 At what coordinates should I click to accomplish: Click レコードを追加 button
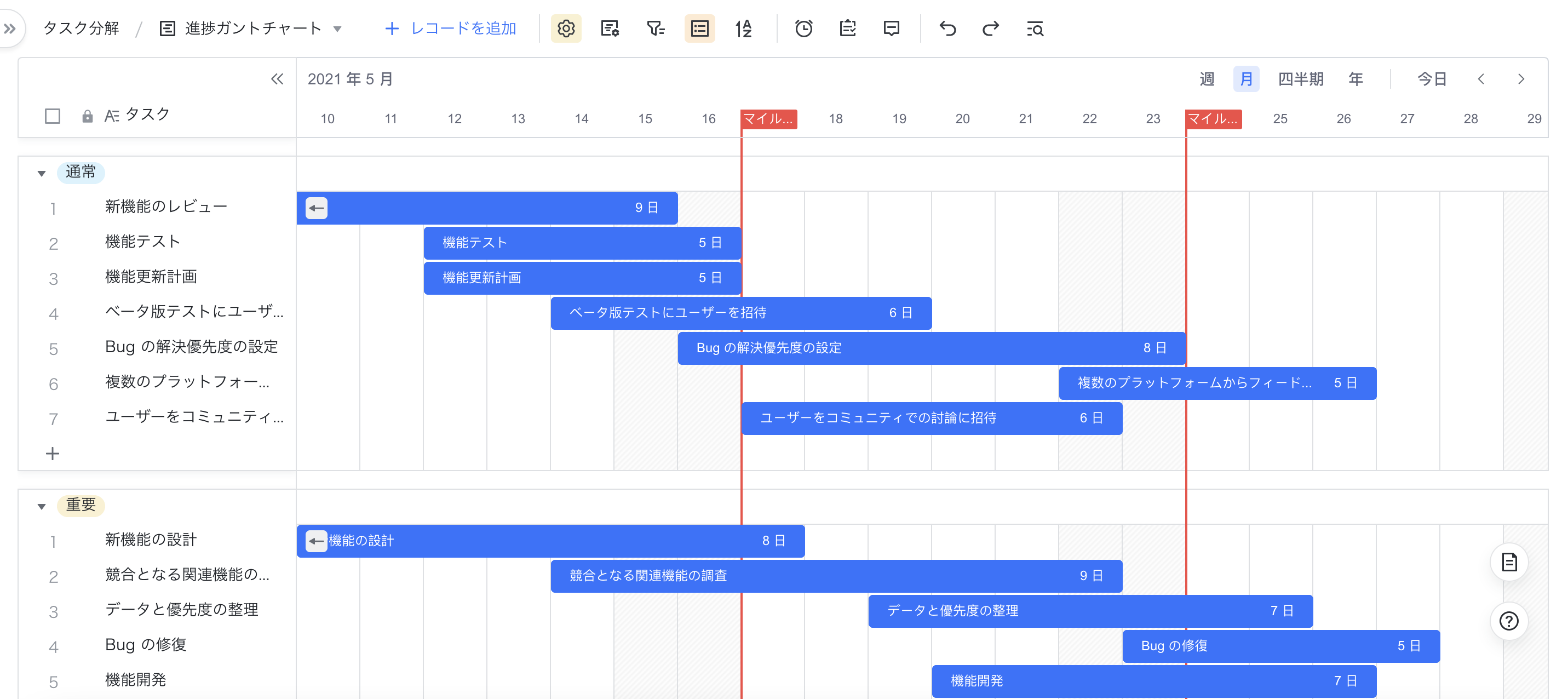(x=451, y=28)
